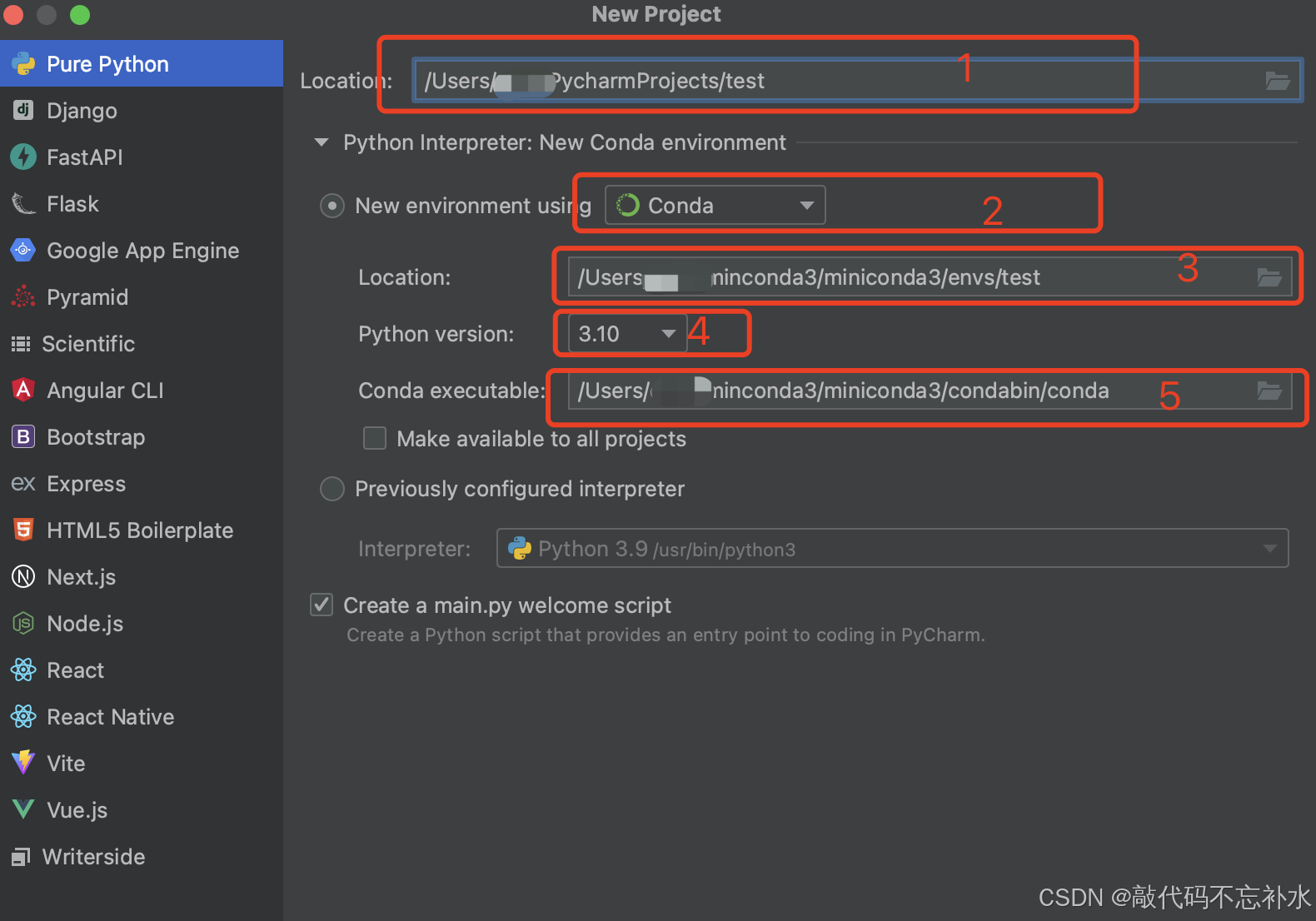The image size is (1316, 921).
Task: Click the Vite lightning icon
Action: (x=23, y=763)
